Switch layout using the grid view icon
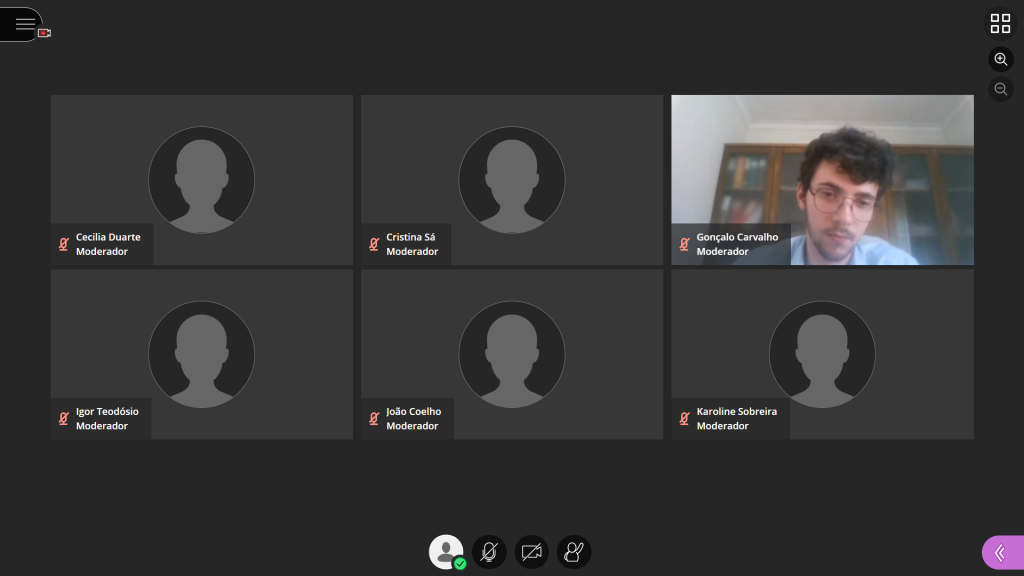Image resolution: width=1024 pixels, height=576 pixels. coord(1000,24)
